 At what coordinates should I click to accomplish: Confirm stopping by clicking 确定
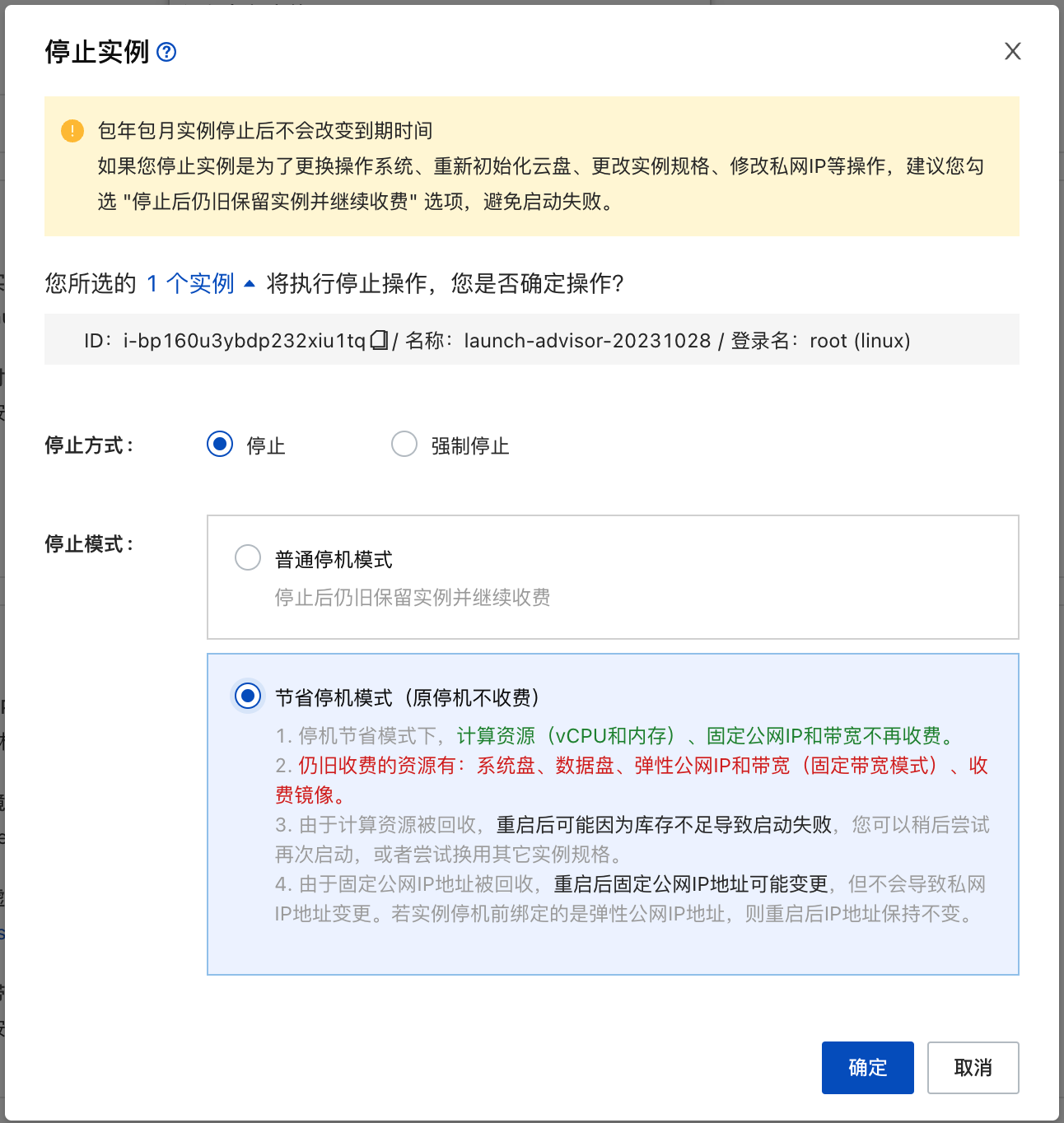click(x=866, y=1067)
